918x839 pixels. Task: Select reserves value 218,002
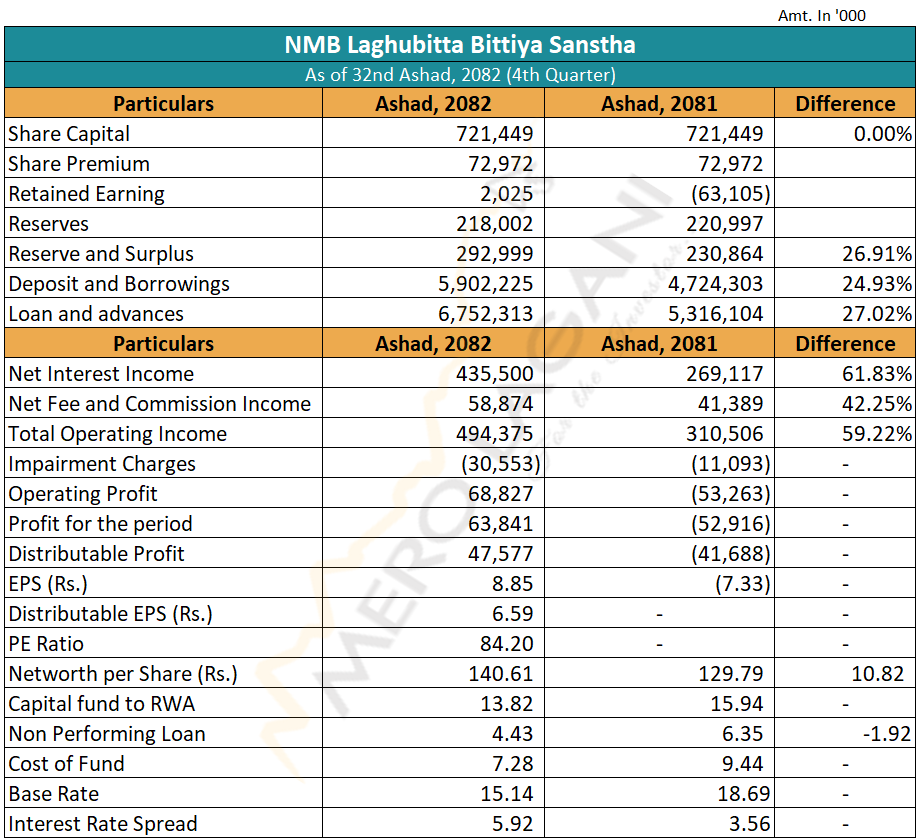[x=495, y=224]
